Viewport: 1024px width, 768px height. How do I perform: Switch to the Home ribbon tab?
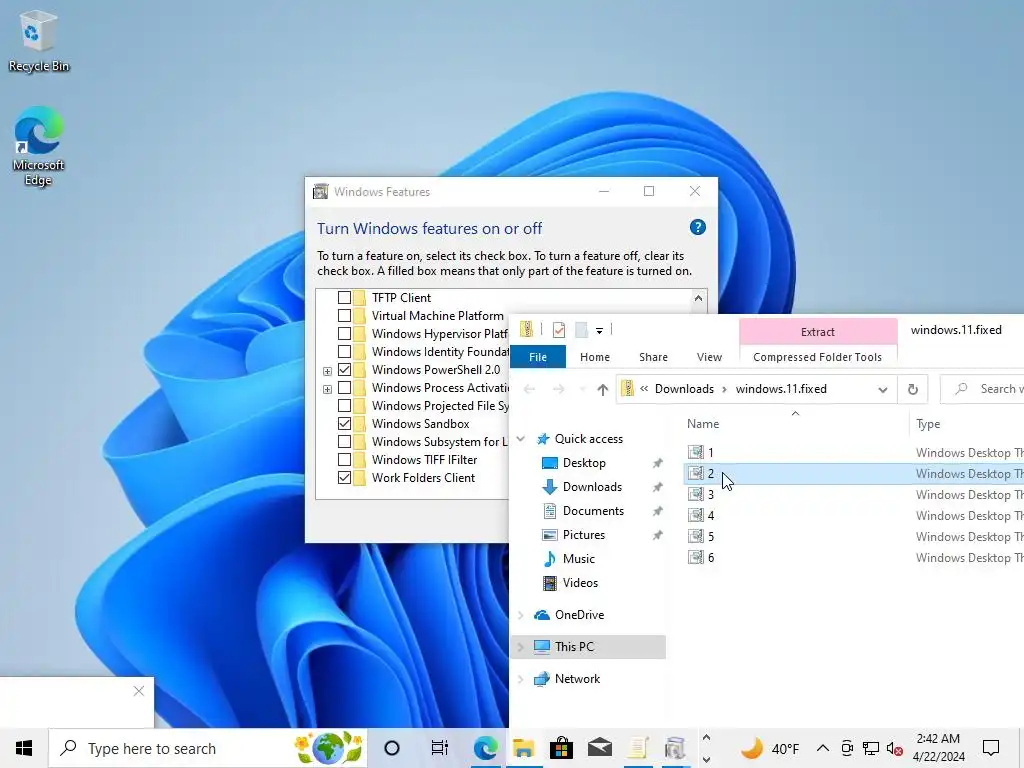tap(594, 357)
